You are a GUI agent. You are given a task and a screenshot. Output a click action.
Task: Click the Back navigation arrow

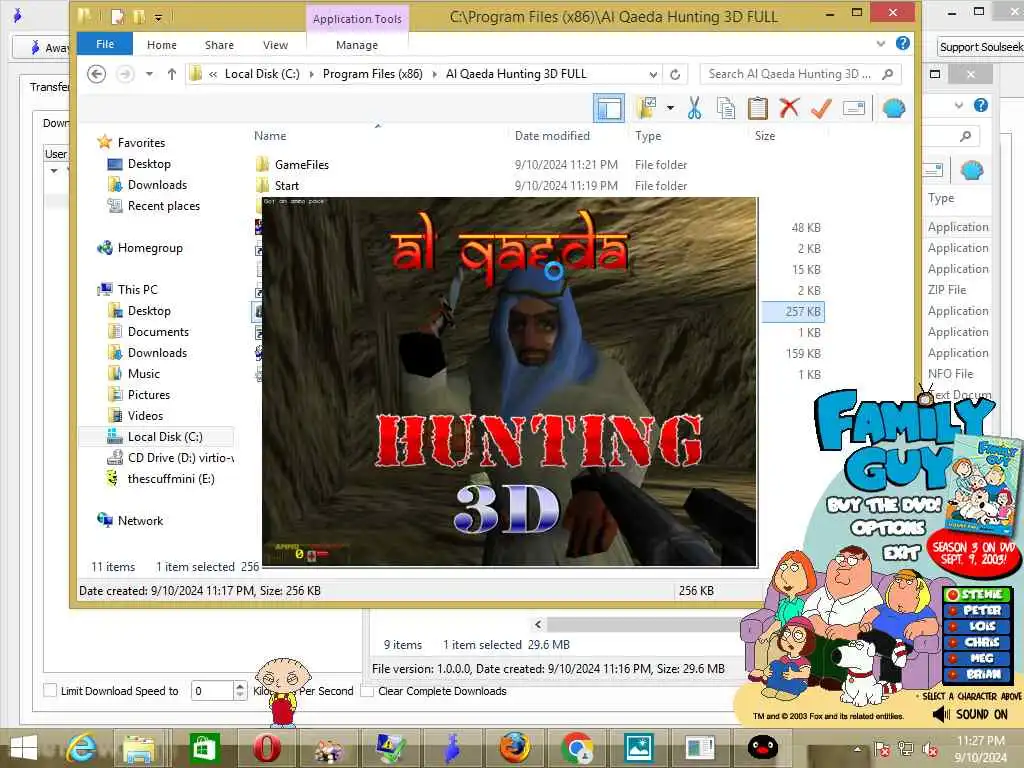click(97, 74)
